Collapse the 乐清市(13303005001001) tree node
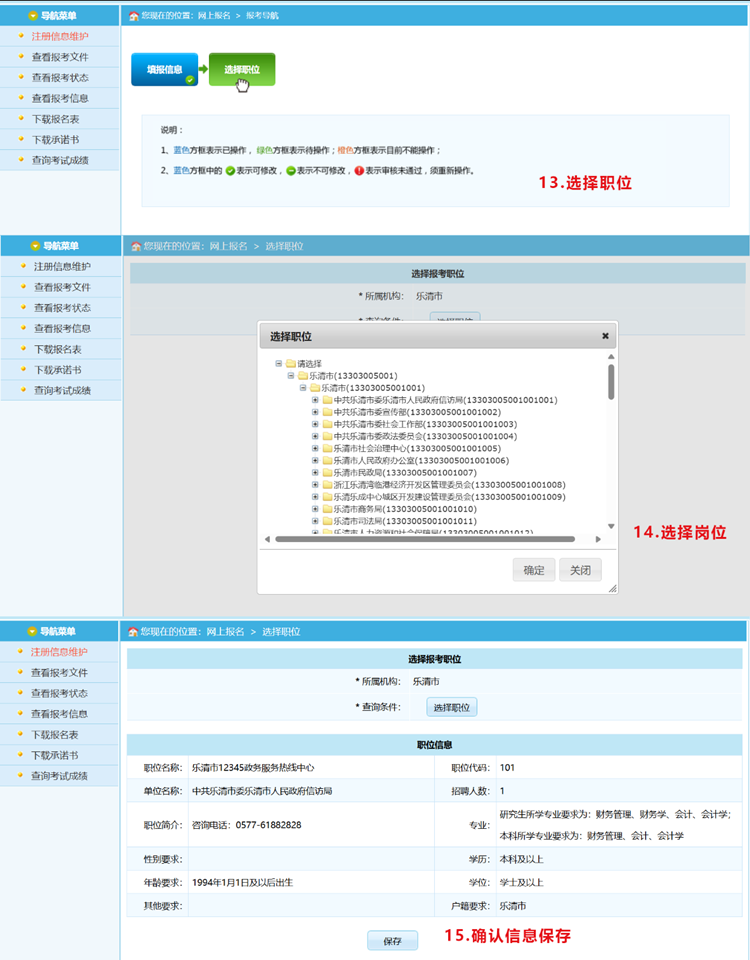 click(x=303, y=388)
